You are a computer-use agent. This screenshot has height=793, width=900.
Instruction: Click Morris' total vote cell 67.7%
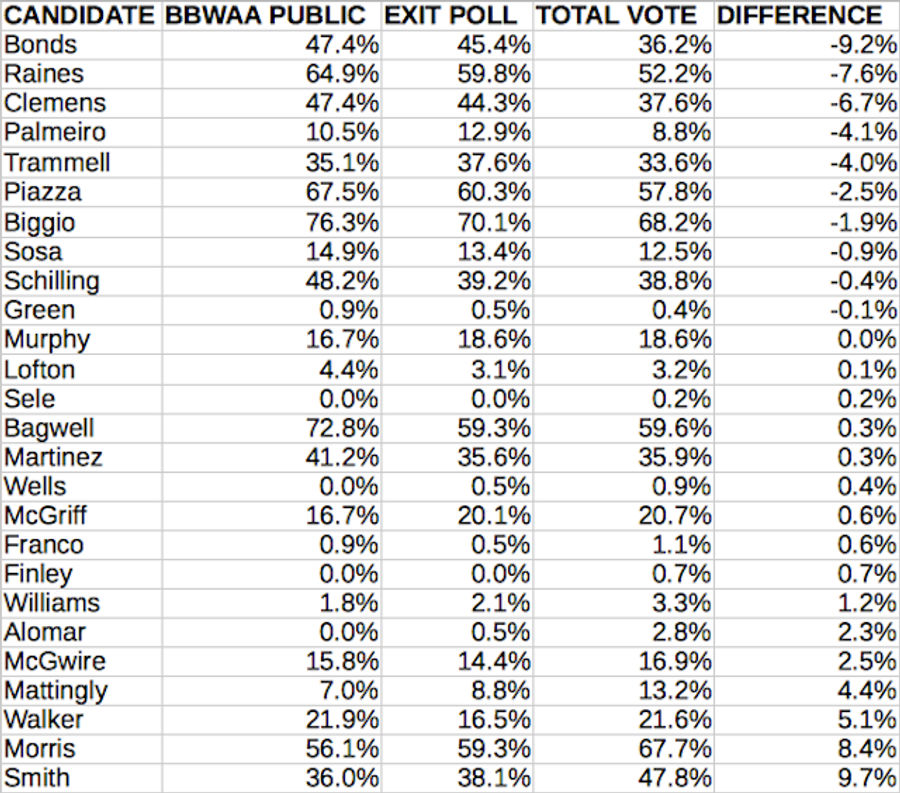click(x=624, y=749)
